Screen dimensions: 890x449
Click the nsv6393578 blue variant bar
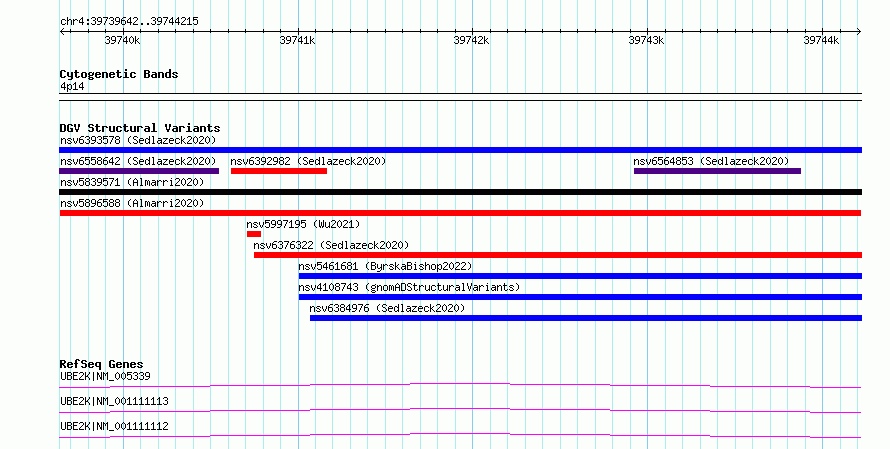[x=460, y=150]
